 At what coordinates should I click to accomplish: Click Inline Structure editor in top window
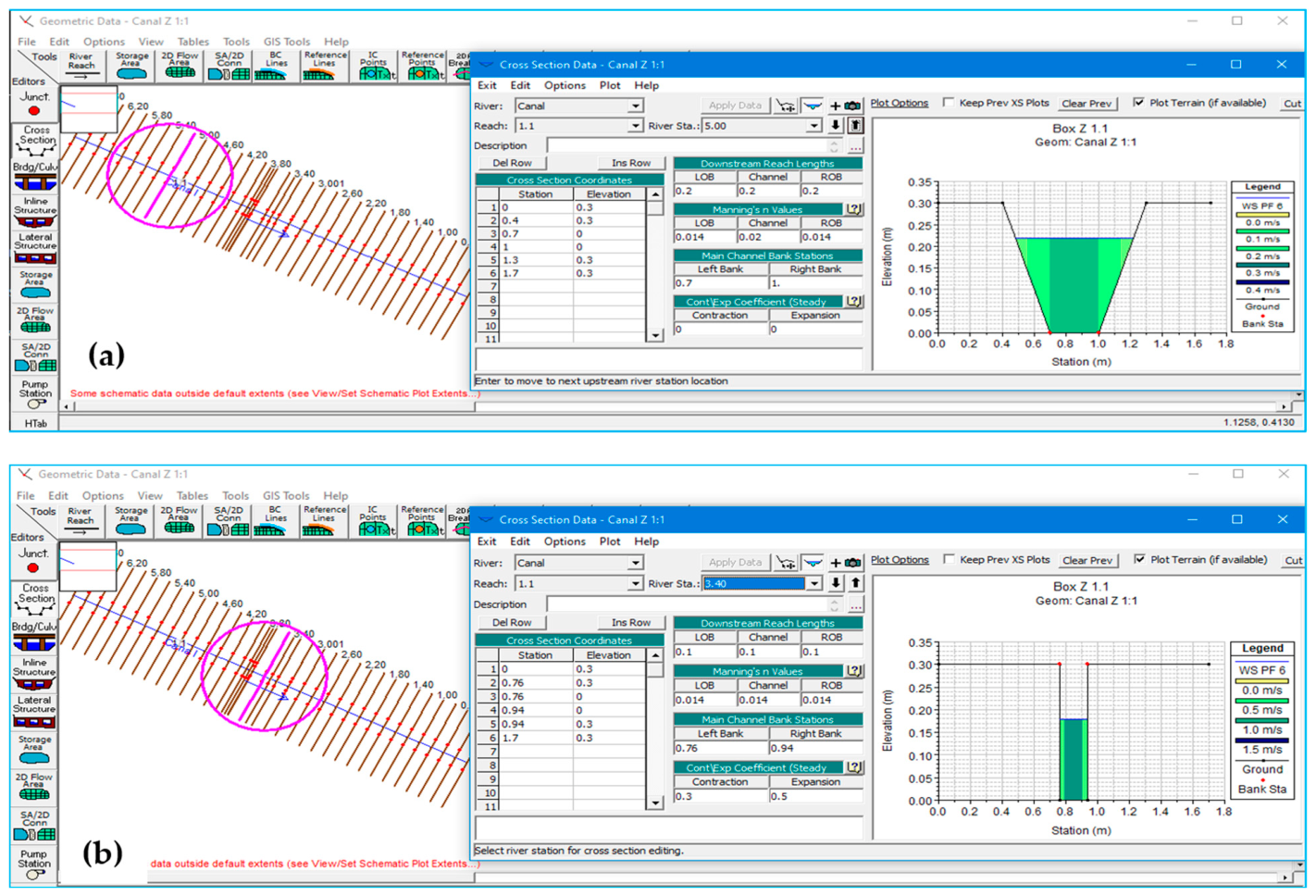[x=35, y=213]
